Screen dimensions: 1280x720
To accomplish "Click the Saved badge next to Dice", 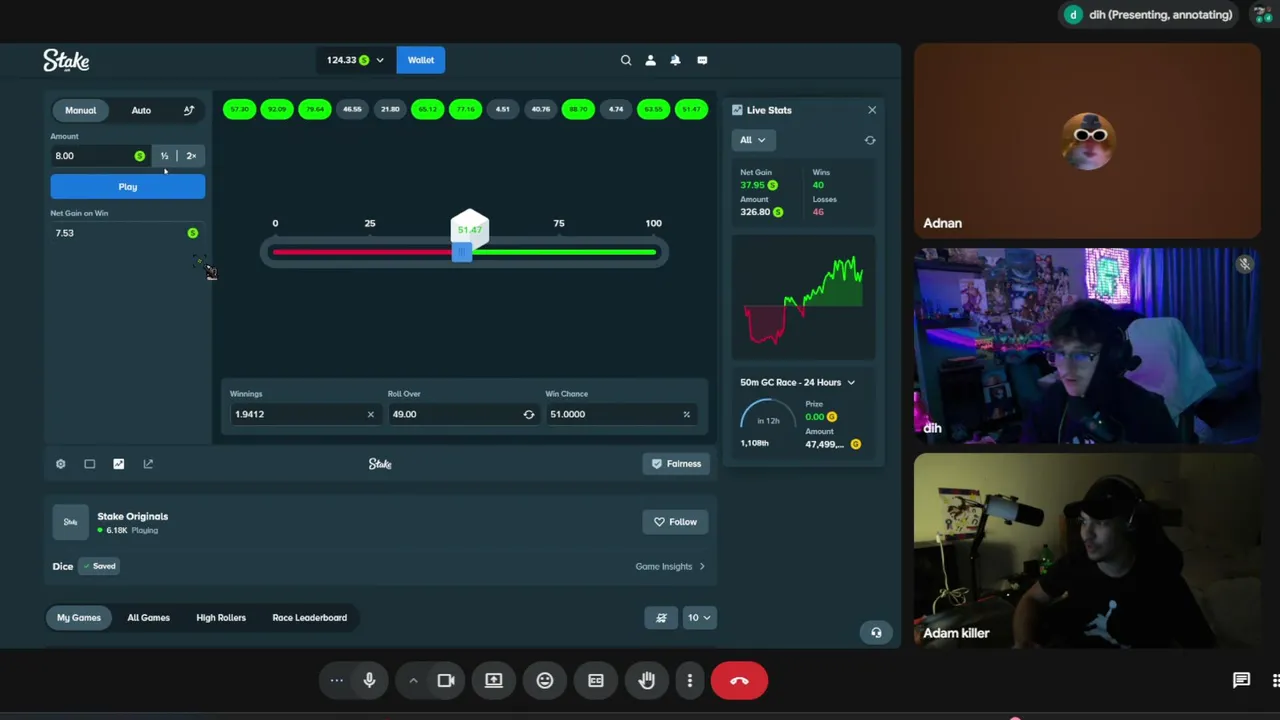I will point(99,566).
